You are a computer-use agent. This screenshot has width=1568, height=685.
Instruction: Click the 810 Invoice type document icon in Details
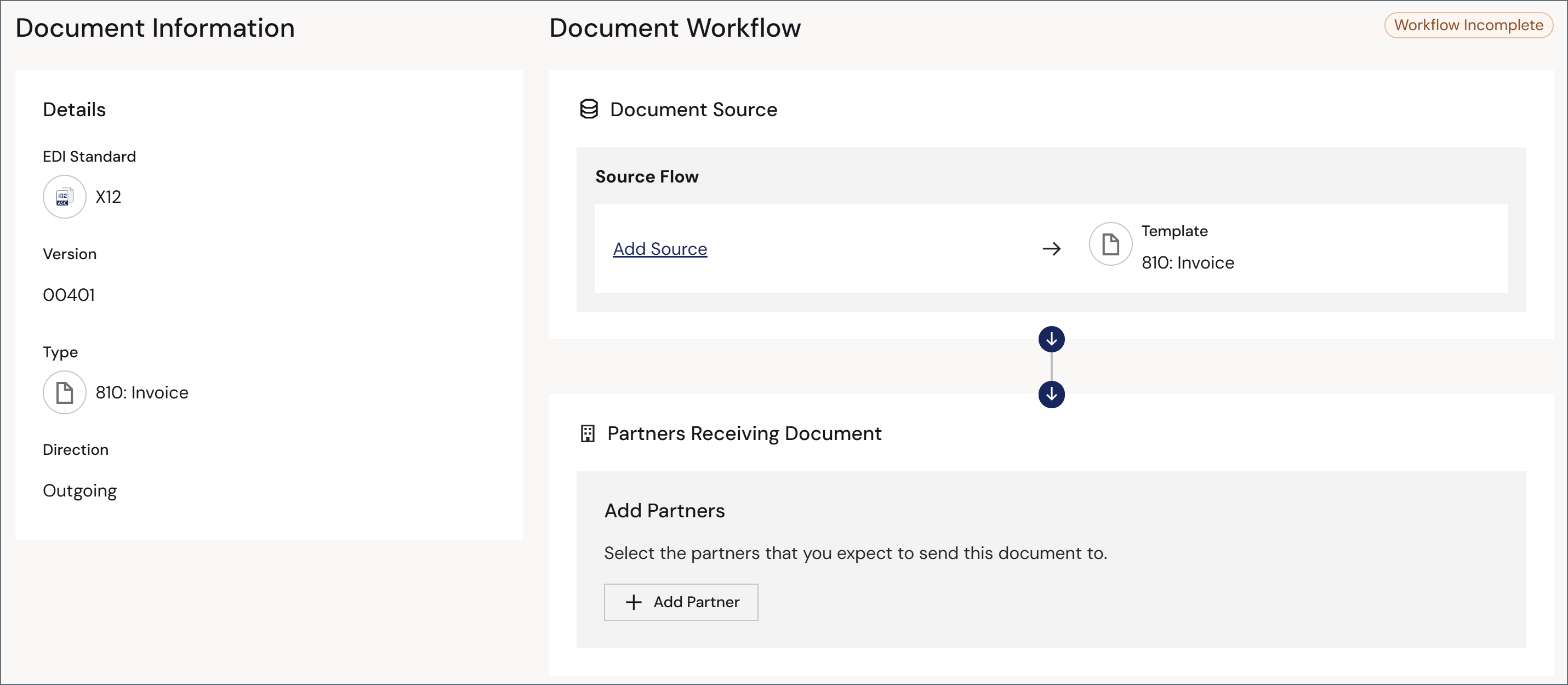point(64,393)
